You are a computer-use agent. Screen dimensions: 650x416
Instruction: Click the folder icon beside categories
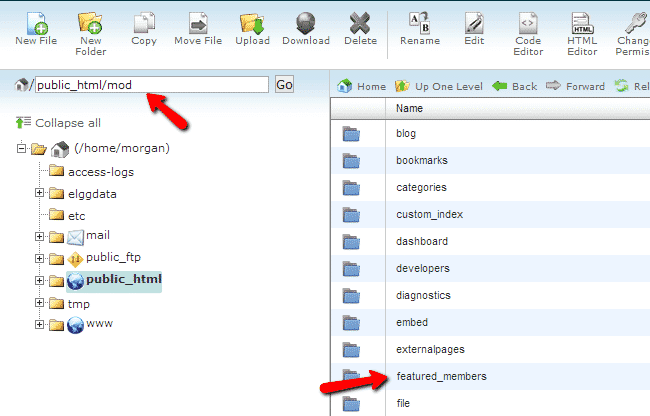click(x=351, y=188)
